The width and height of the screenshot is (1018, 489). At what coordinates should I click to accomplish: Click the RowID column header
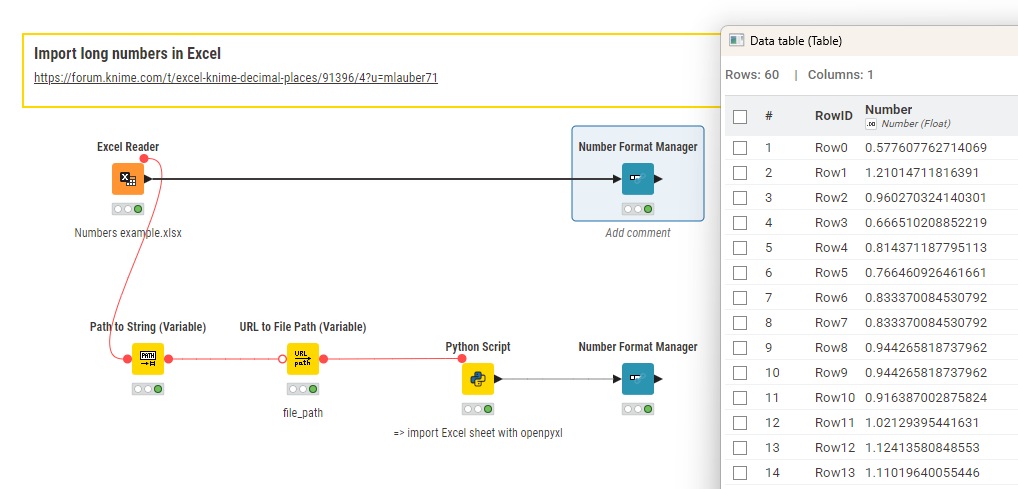coord(833,116)
